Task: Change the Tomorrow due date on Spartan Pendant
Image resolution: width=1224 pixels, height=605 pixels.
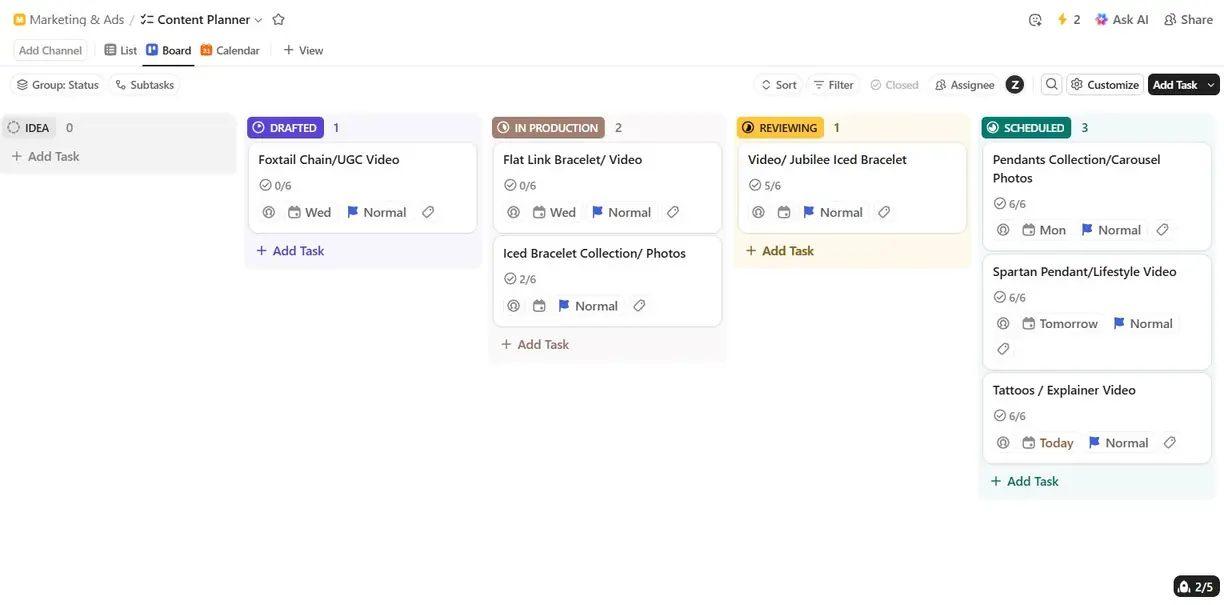Action: pos(1059,324)
